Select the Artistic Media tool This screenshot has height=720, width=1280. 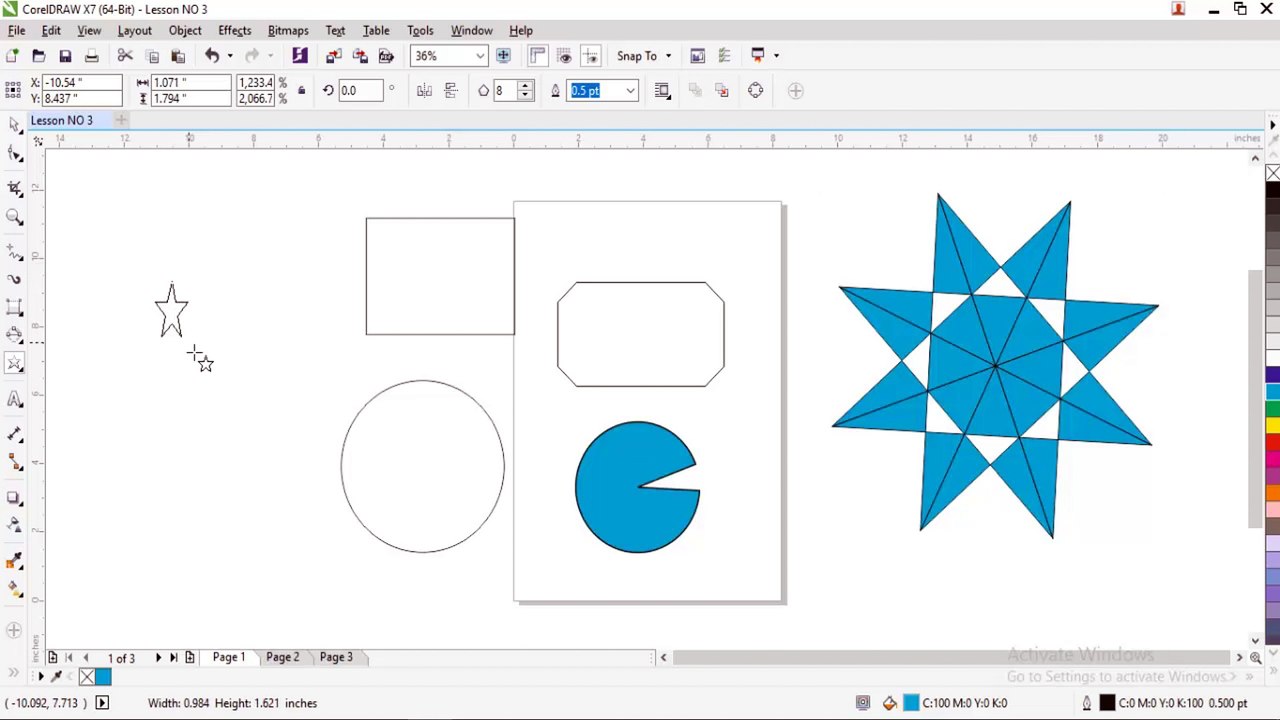coord(14,279)
